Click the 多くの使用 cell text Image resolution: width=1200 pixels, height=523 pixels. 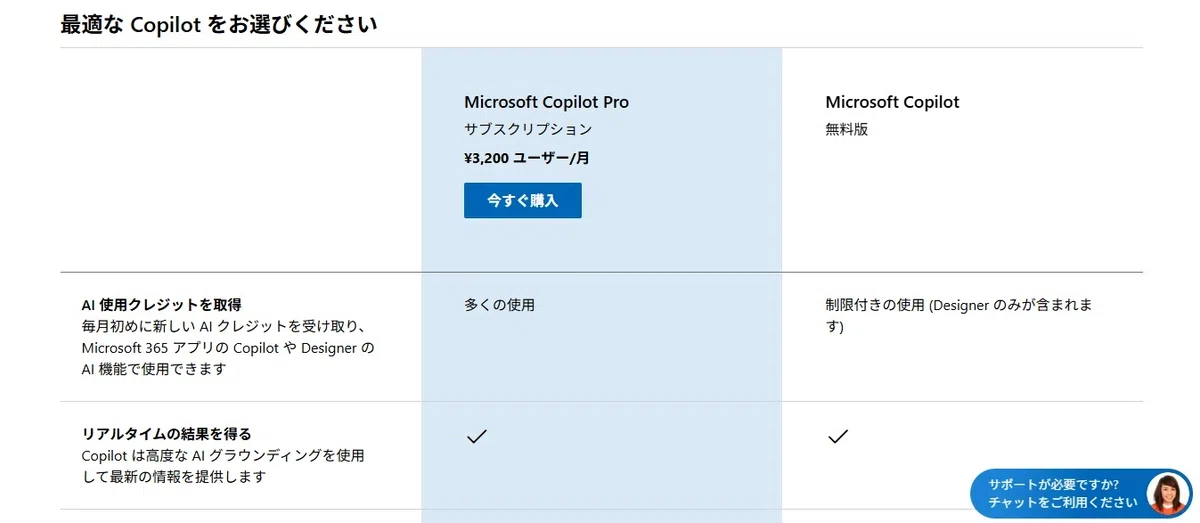pos(499,305)
